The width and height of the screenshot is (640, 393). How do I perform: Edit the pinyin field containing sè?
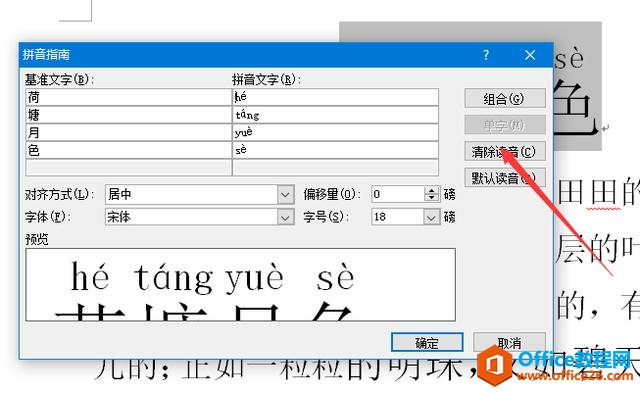tap(336, 150)
